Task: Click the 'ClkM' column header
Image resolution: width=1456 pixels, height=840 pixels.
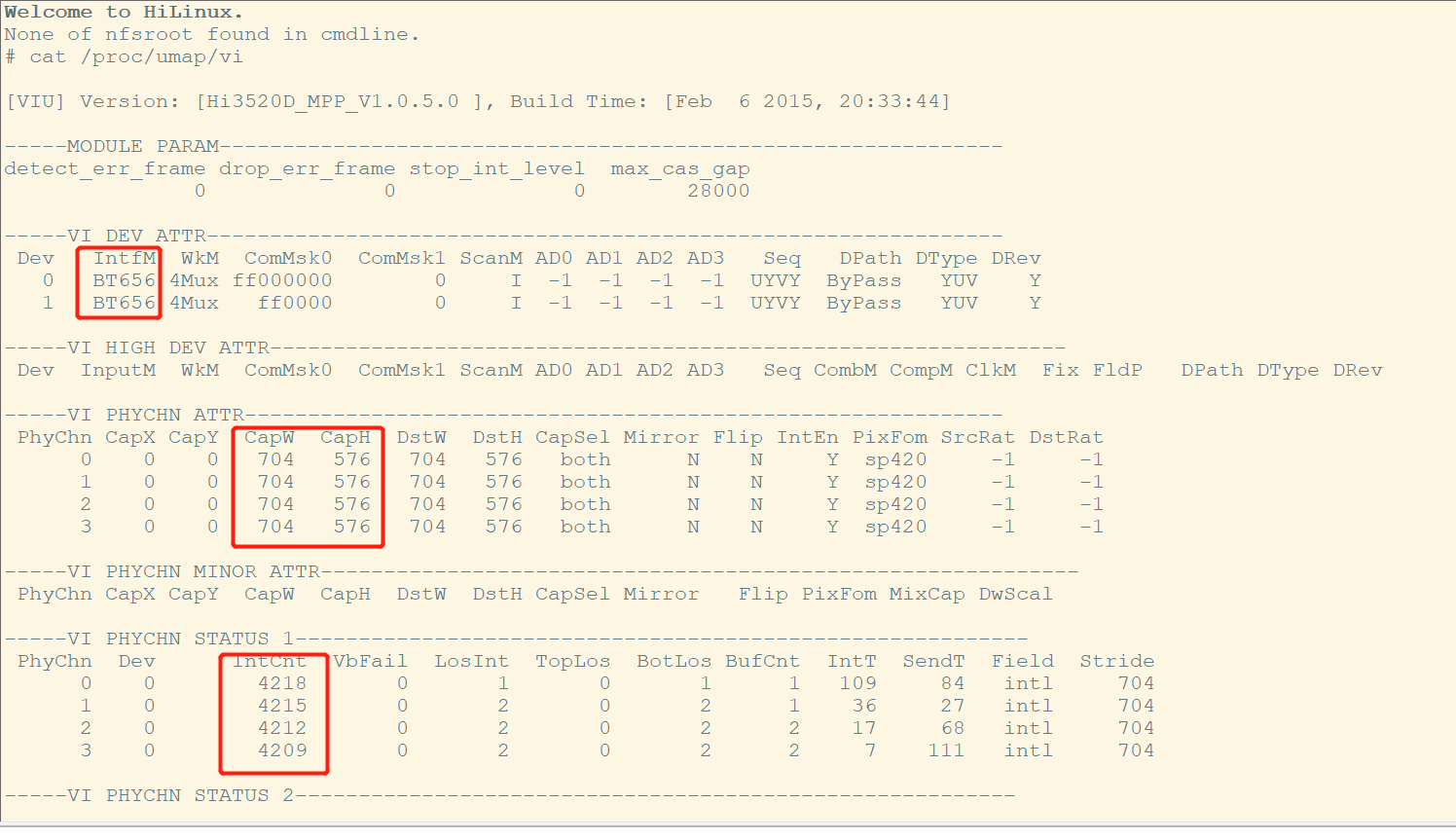Action: [x=991, y=370]
